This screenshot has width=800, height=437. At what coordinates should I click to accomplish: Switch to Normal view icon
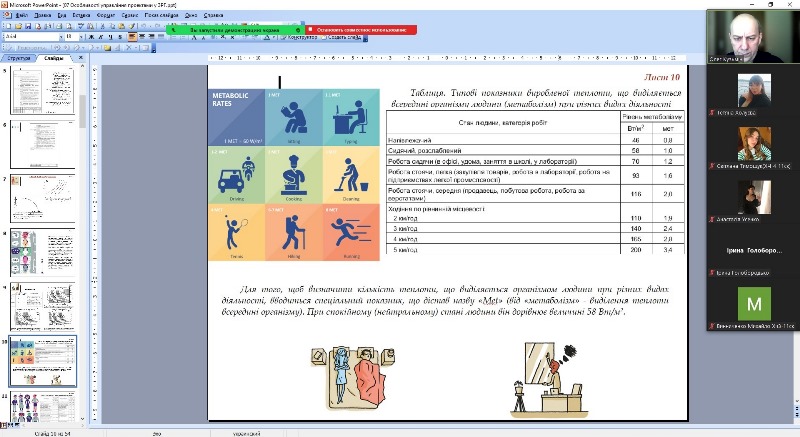tap(3, 425)
